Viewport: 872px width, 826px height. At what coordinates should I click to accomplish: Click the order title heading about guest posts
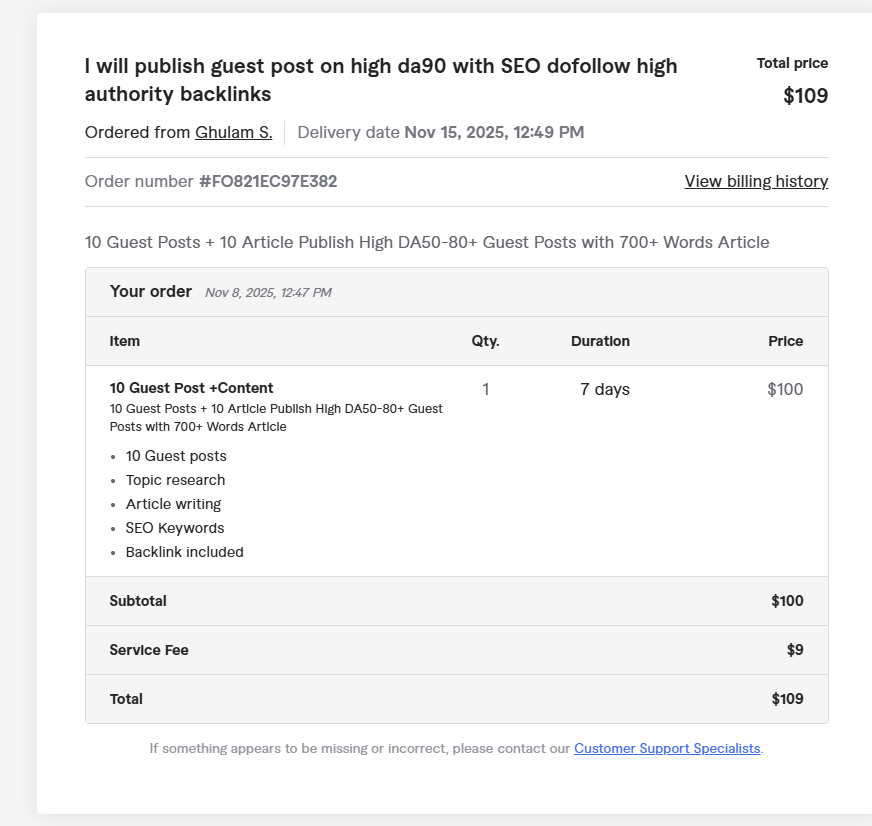tap(380, 80)
